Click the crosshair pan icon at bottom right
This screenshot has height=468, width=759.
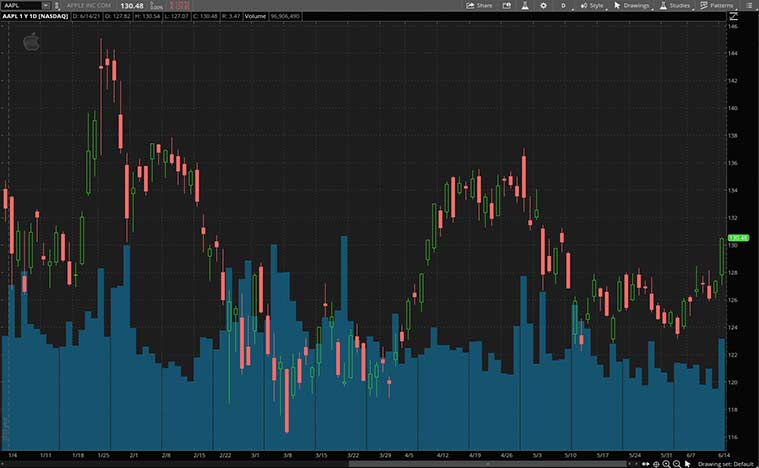(x=656, y=463)
